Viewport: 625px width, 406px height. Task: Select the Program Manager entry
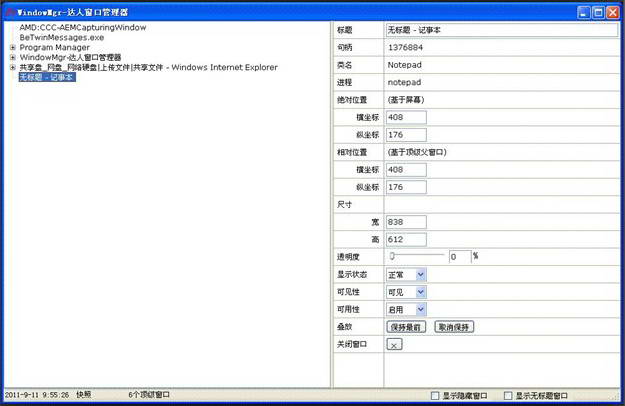(55, 47)
